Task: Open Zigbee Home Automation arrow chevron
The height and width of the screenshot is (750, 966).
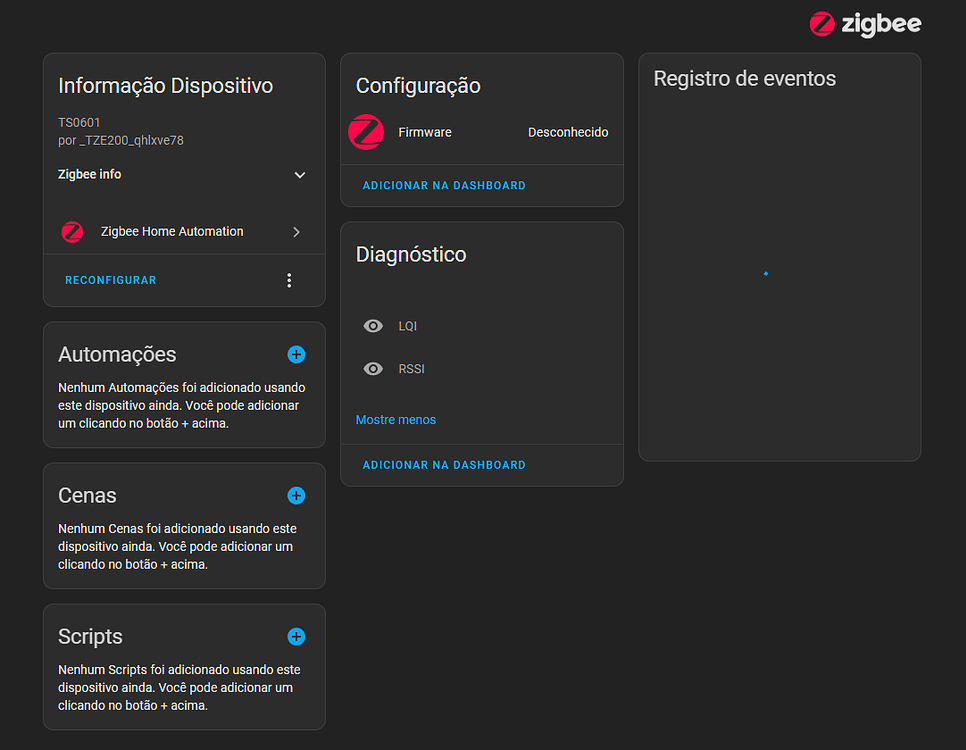Action: pos(296,232)
